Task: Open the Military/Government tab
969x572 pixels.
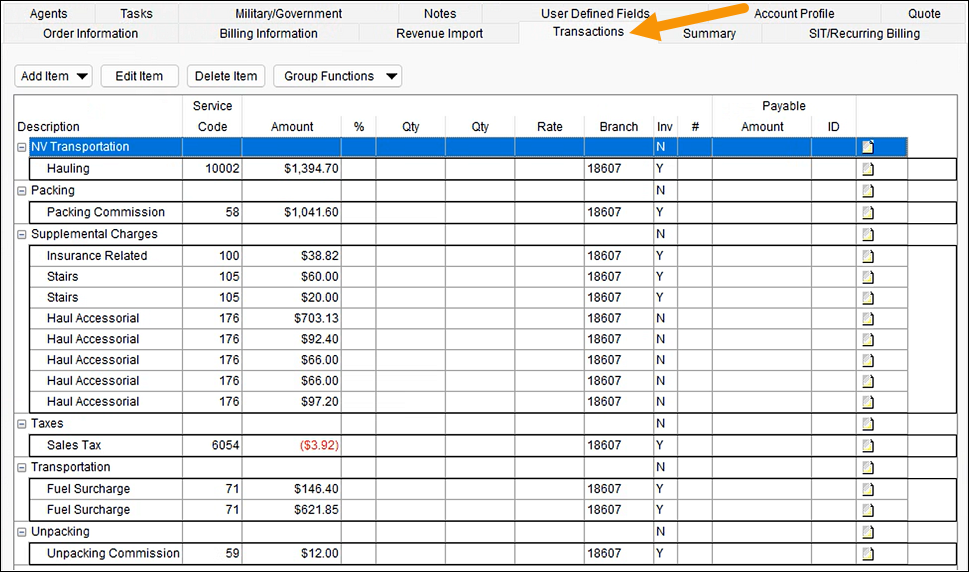Action: [x=288, y=14]
